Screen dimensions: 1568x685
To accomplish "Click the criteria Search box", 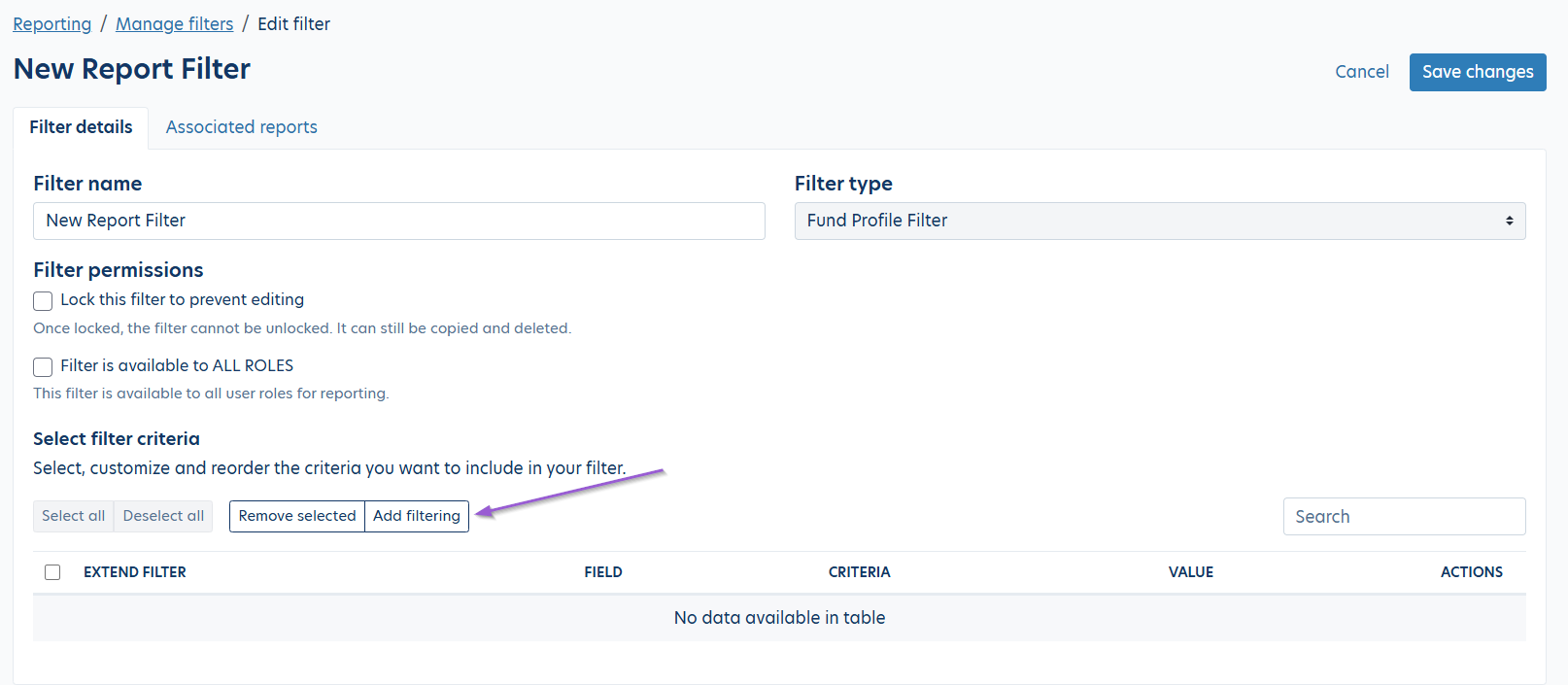I will click(1404, 517).
